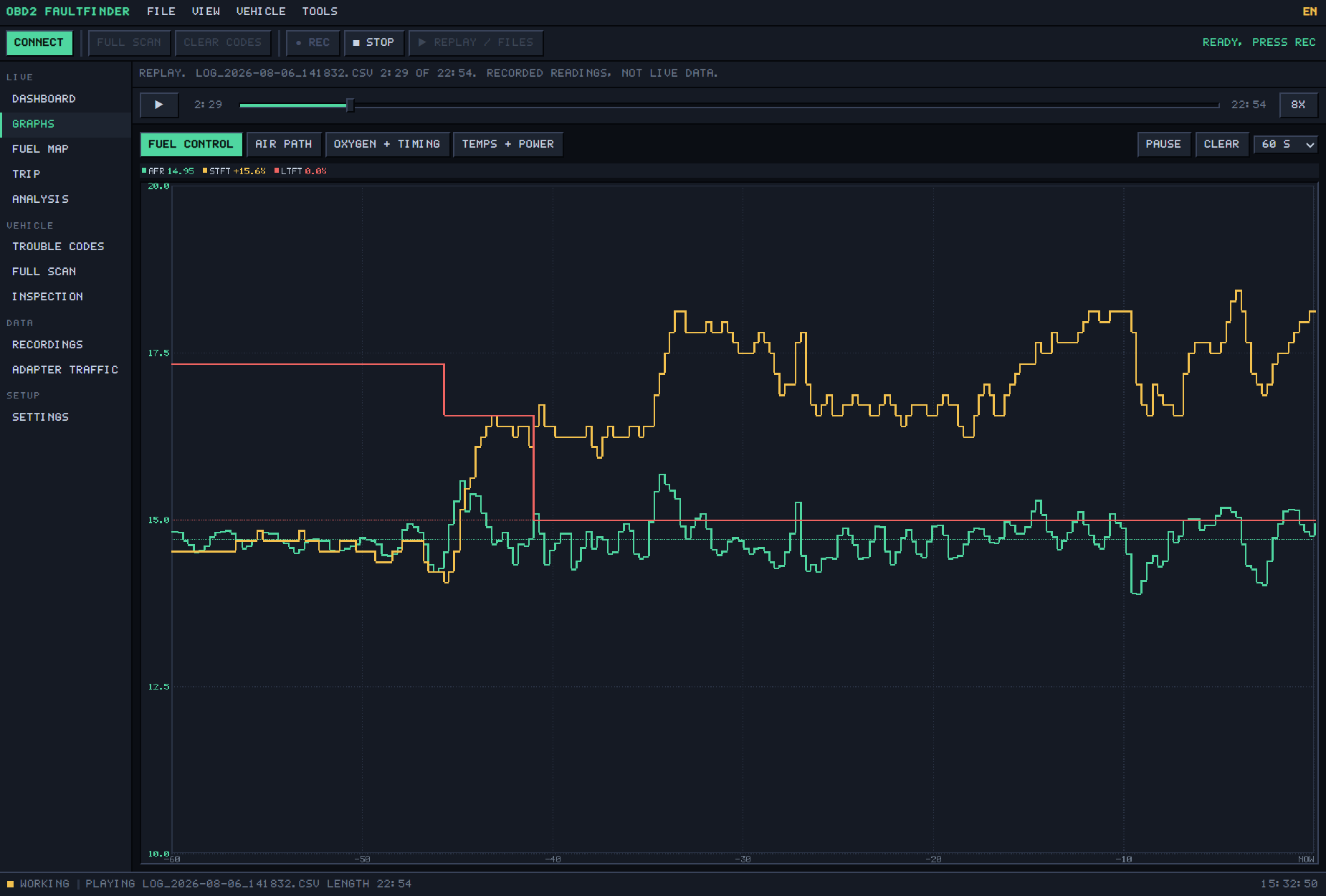1326x896 pixels.
Task: Open the VEHICLE menu
Action: click(261, 11)
